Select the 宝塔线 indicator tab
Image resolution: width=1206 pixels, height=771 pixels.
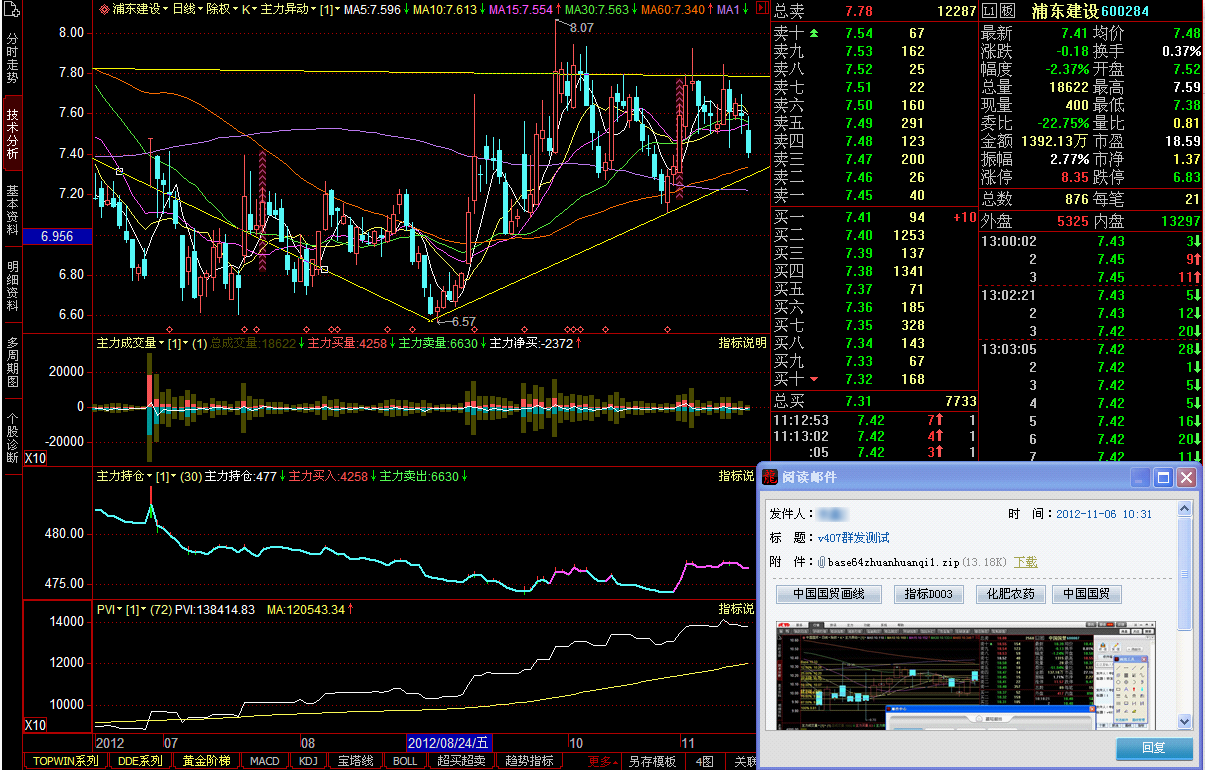point(356,761)
